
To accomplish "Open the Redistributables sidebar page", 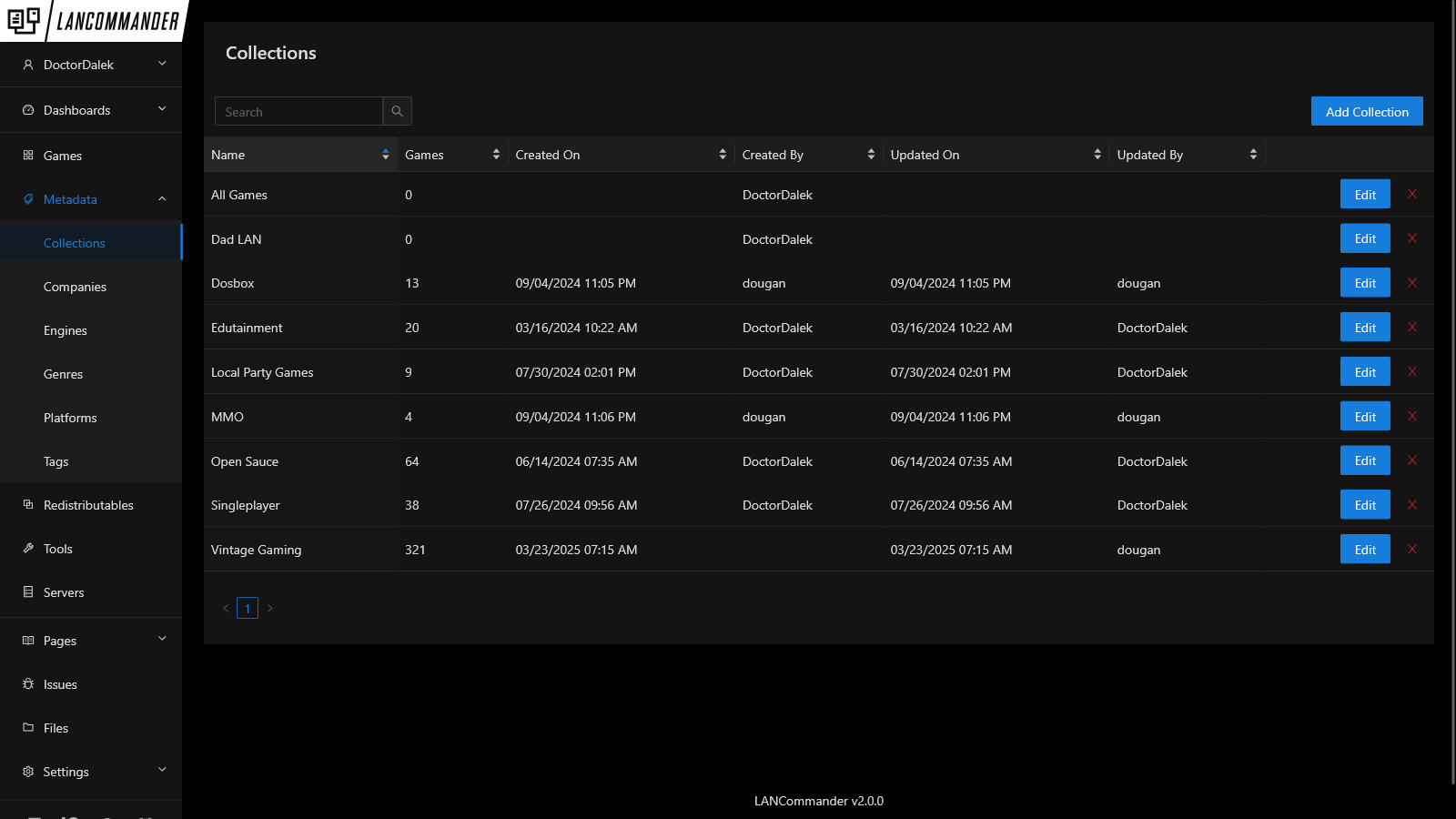I will [x=88, y=505].
